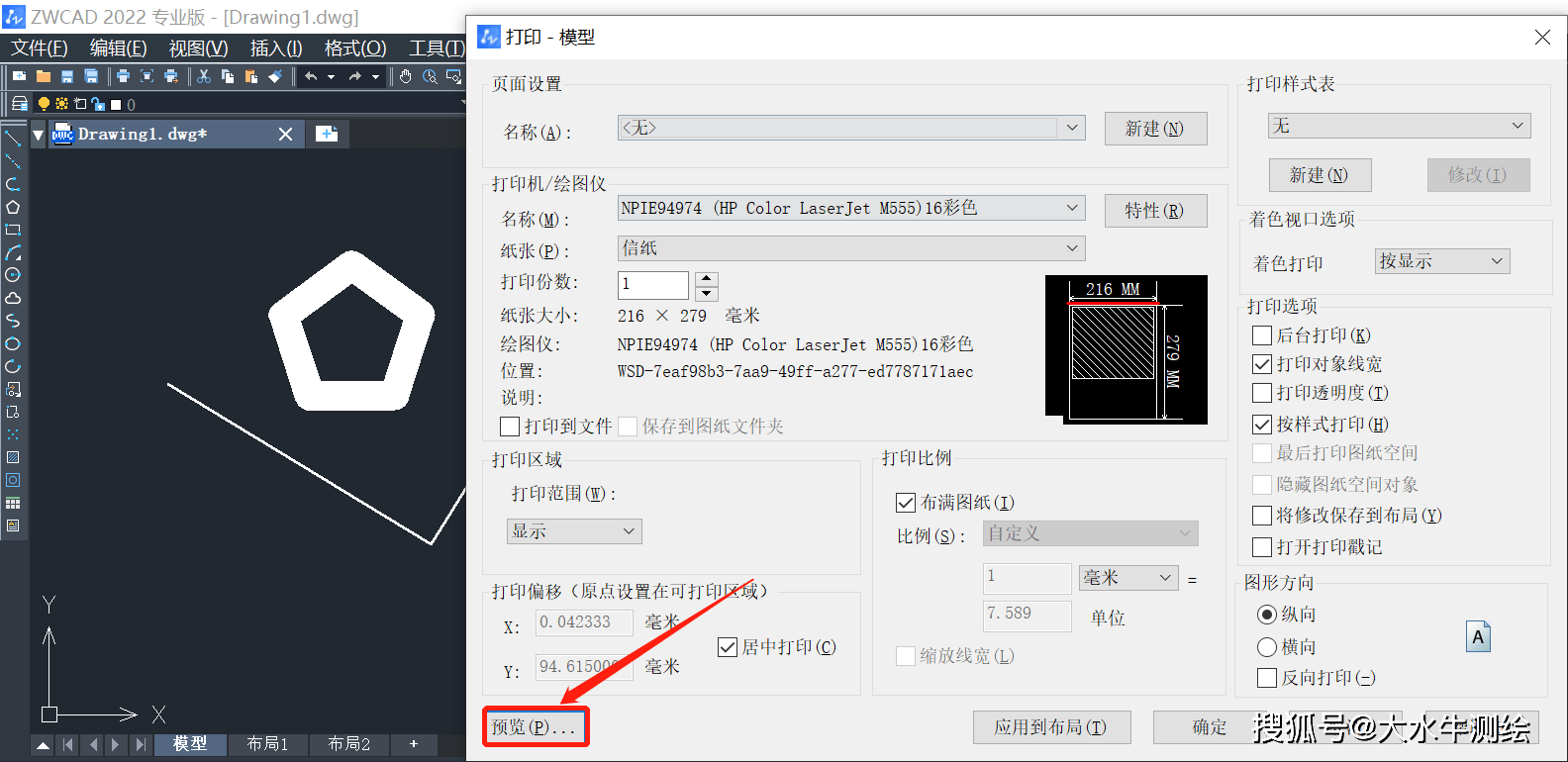Image resolution: width=1568 pixels, height=762 pixels.
Task: Select the Polygon draw tool
Action: (13, 207)
